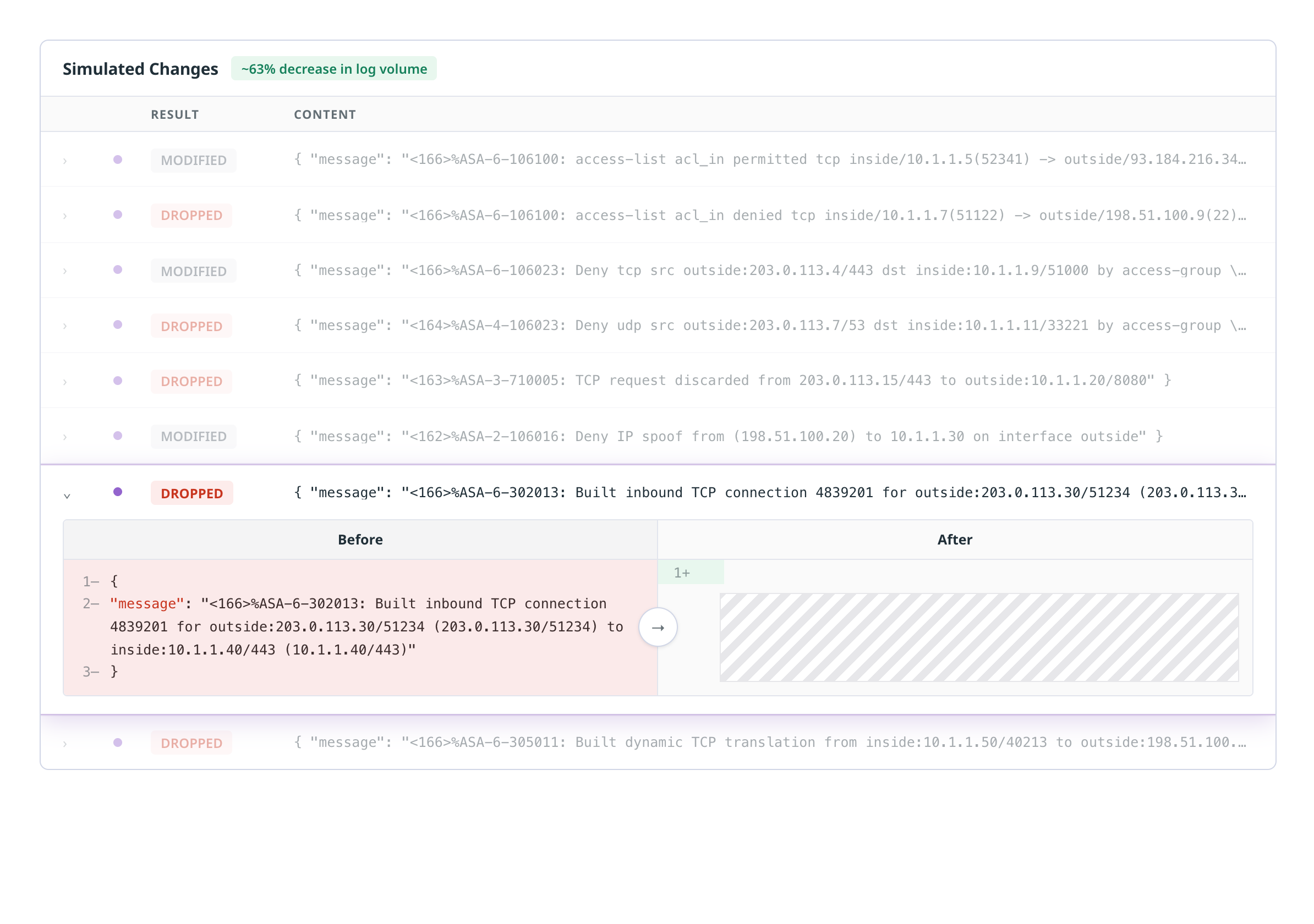Click MODIFIED badge on permitted tcp row
The width and height of the screenshot is (1314, 924).
[194, 160]
